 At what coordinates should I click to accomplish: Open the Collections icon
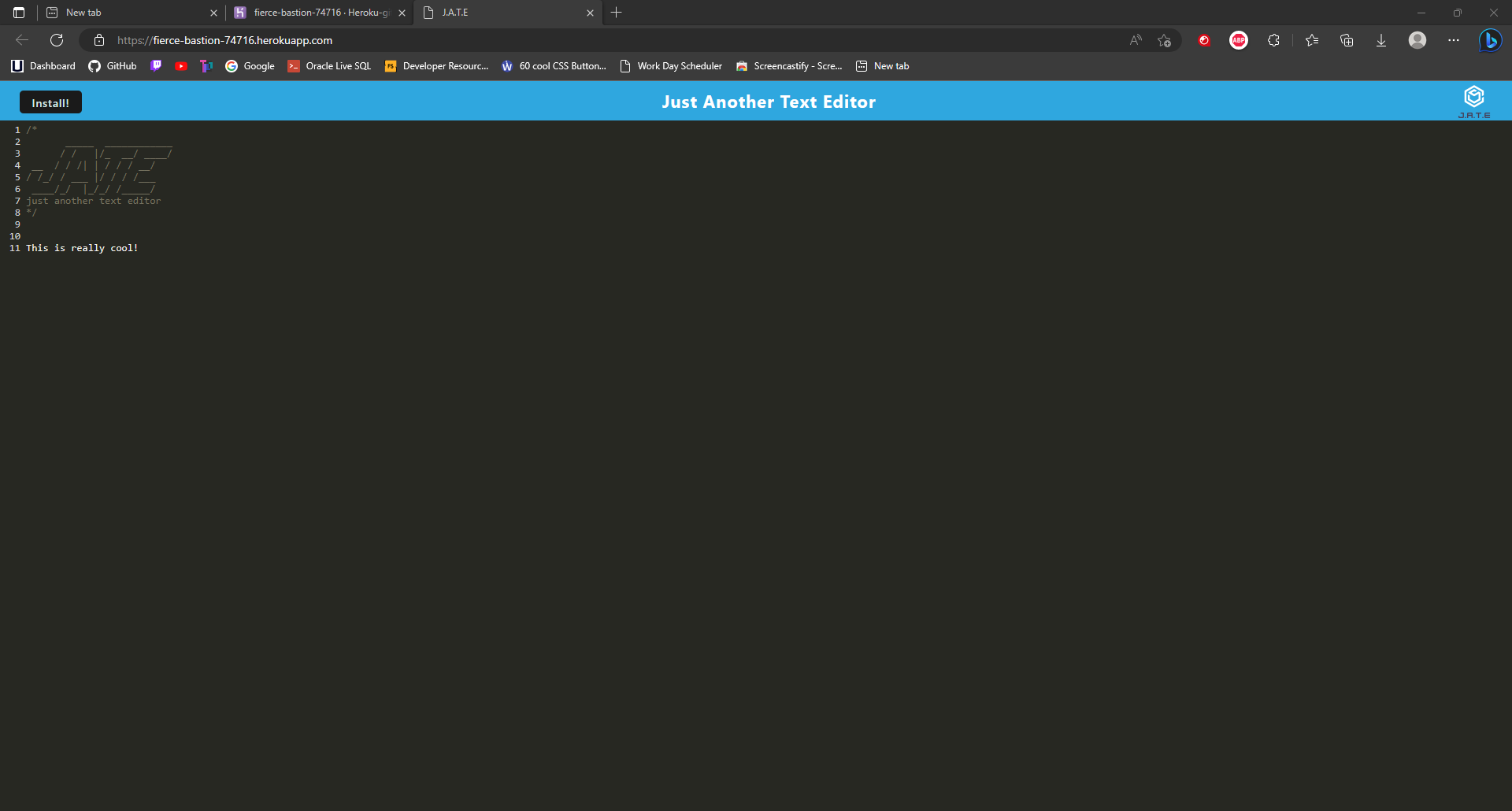point(1347,40)
